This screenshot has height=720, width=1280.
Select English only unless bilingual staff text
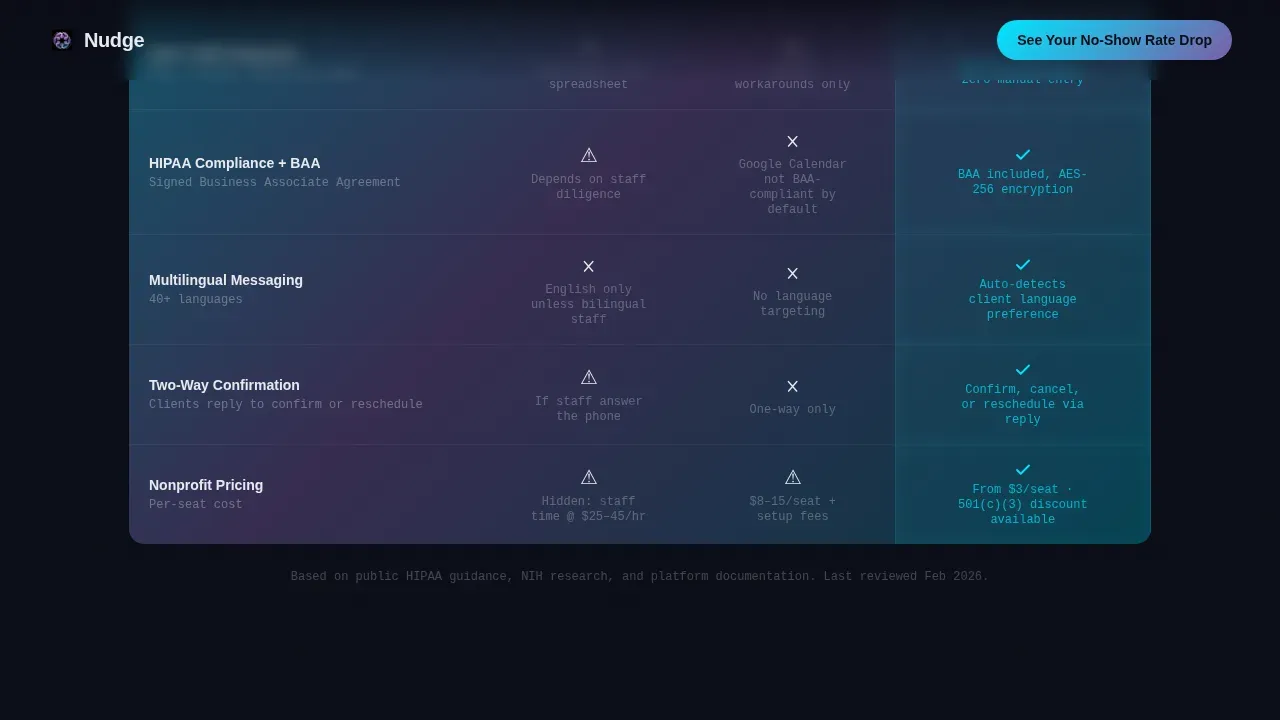(589, 305)
